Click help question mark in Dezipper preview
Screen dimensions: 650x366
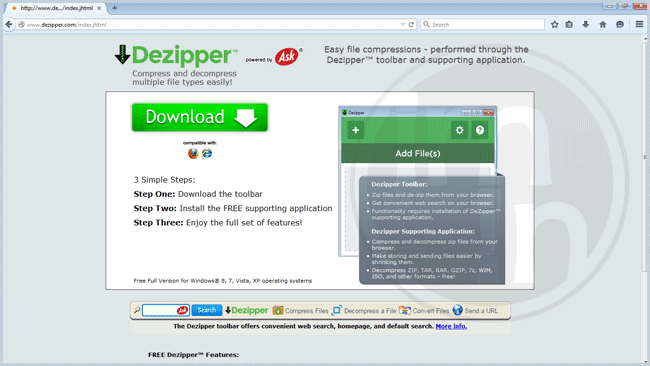point(480,130)
